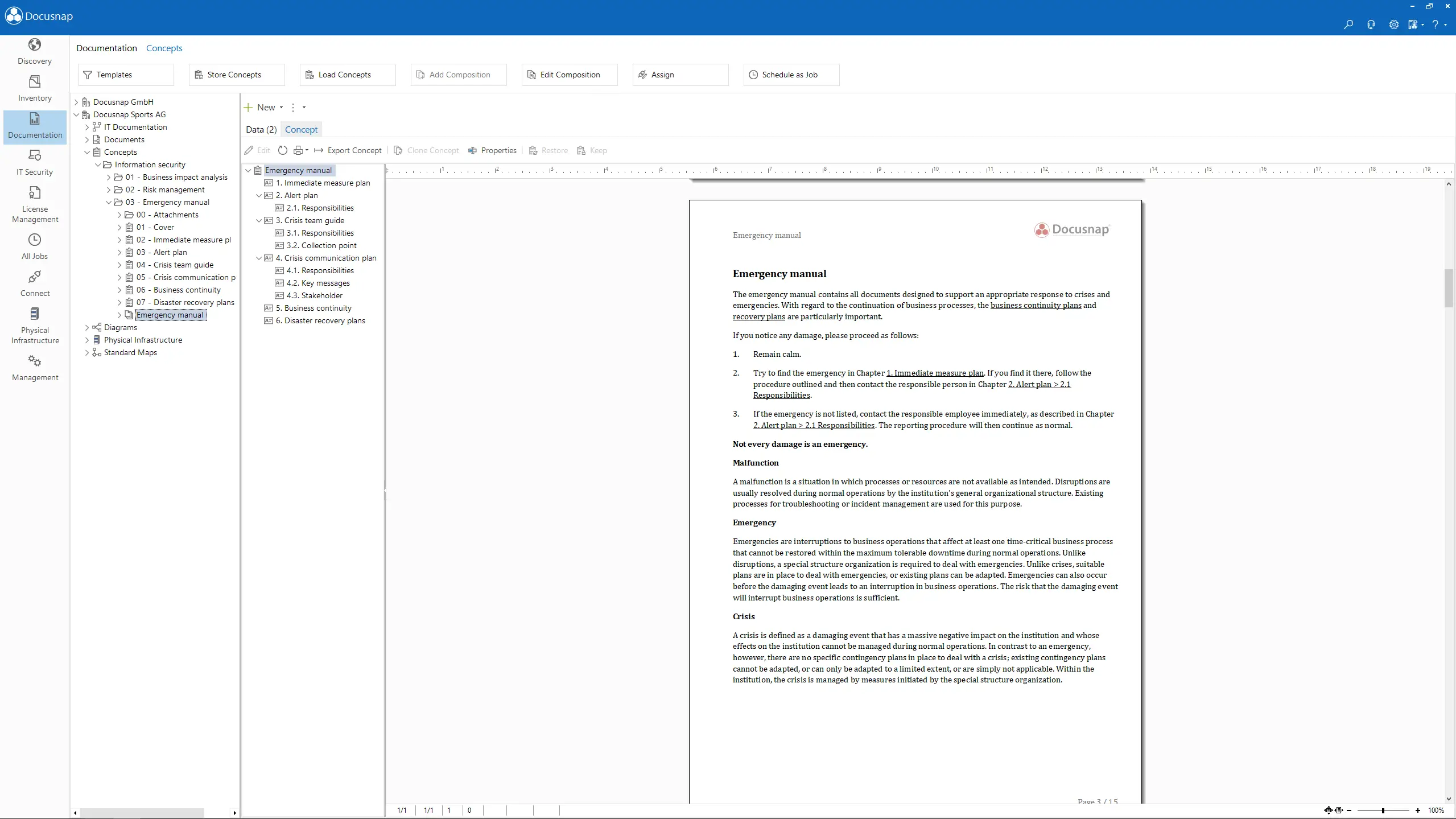
Task: Follow the business continuity plans link
Action: (x=1036, y=306)
